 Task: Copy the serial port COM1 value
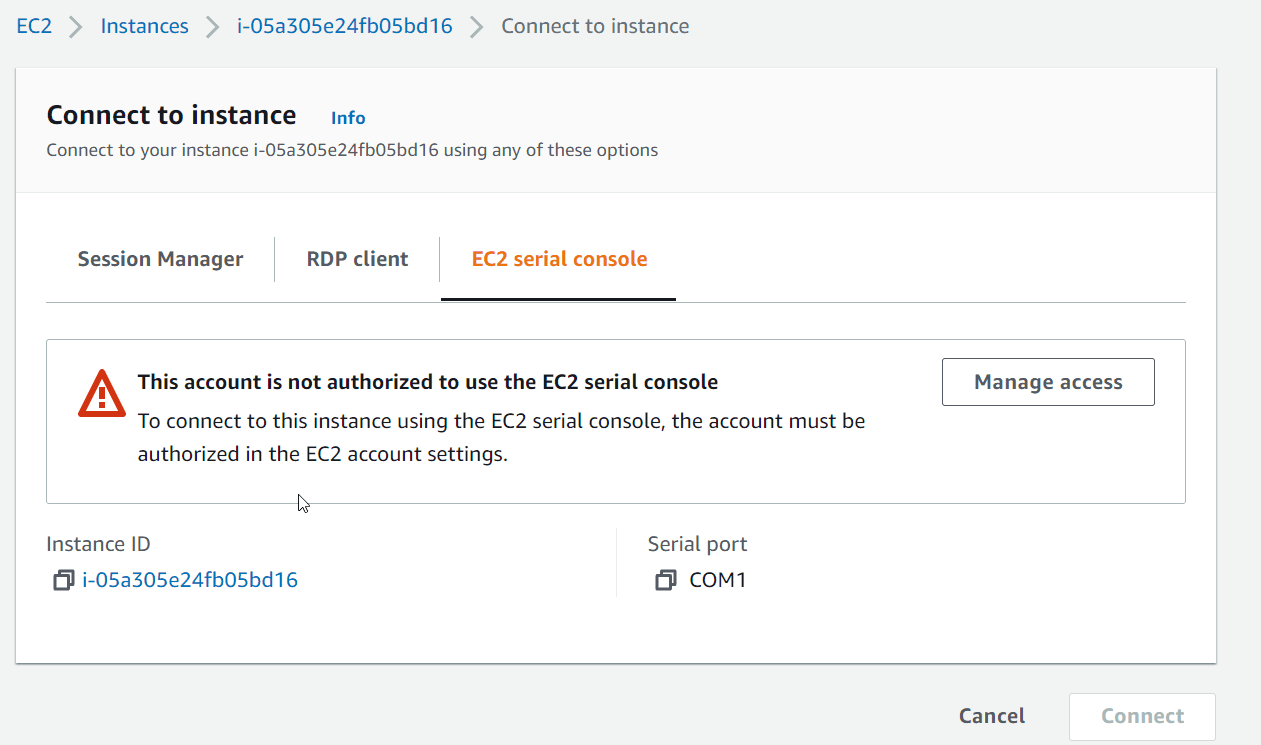pyautogui.click(x=665, y=580)
